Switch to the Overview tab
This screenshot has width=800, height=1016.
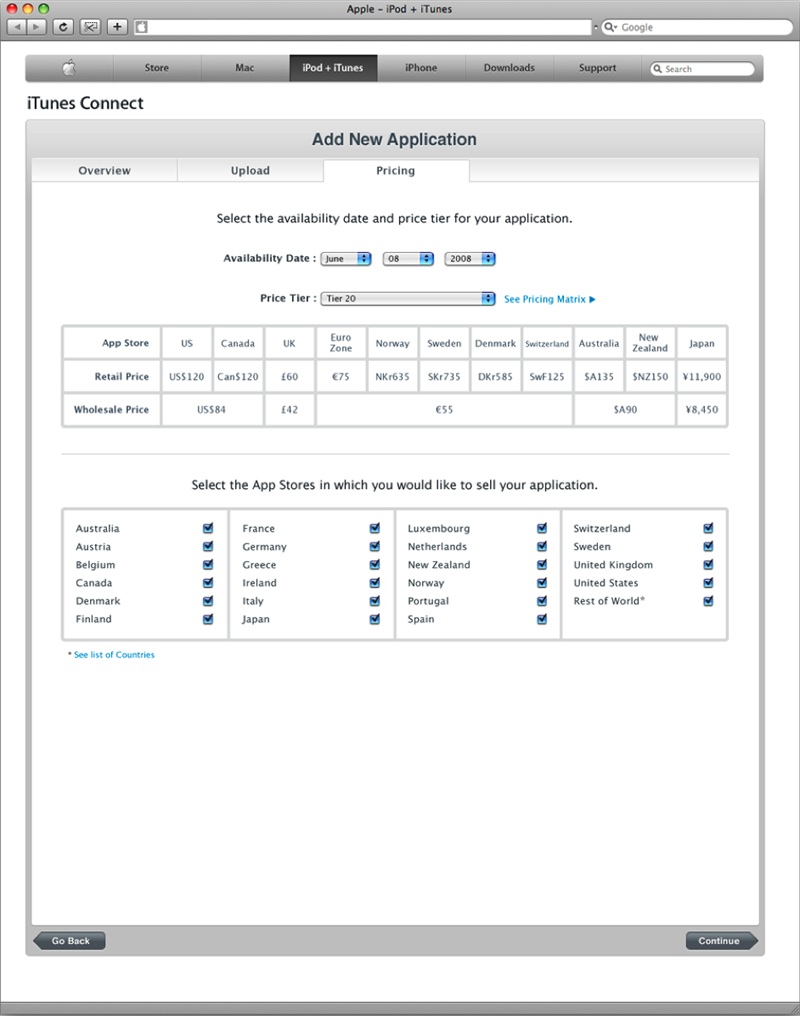pos(104,170)
